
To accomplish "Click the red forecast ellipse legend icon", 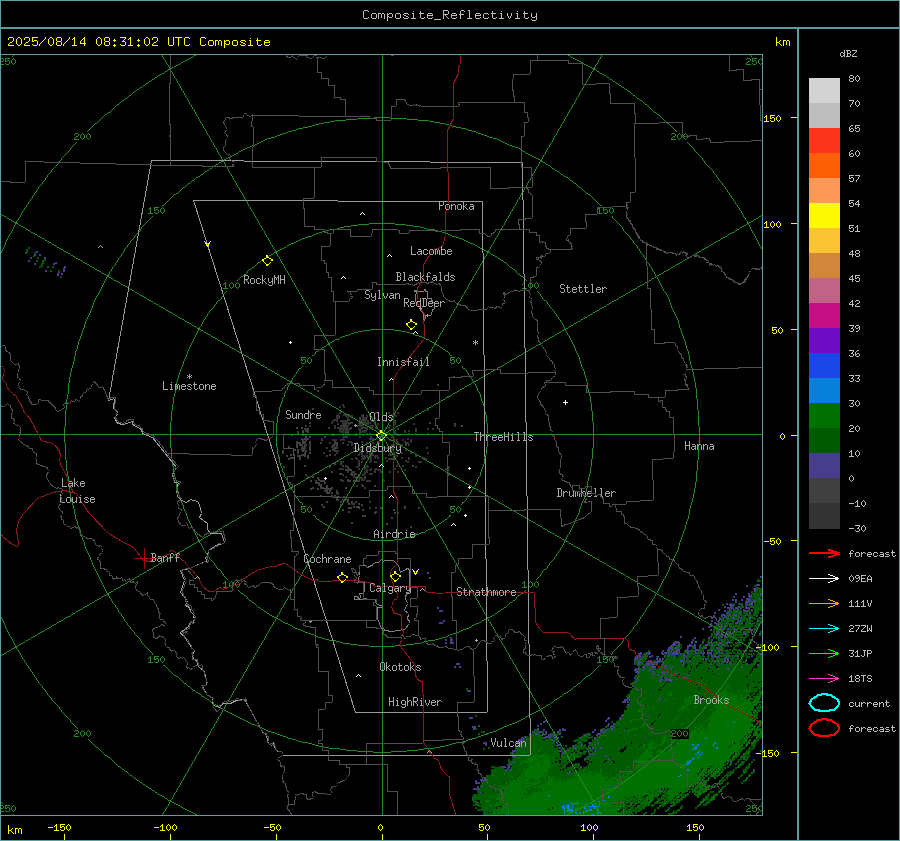I will pyautogui.click(x=824, y=728).
